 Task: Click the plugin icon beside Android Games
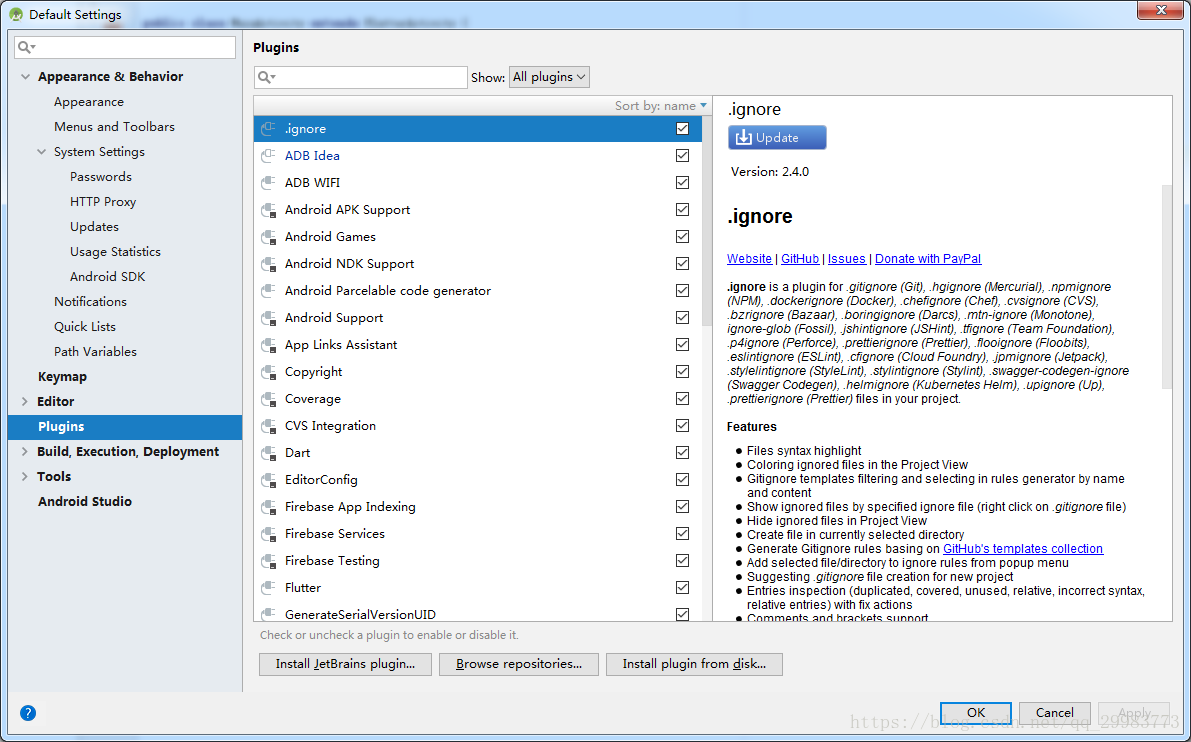[267, 237]
